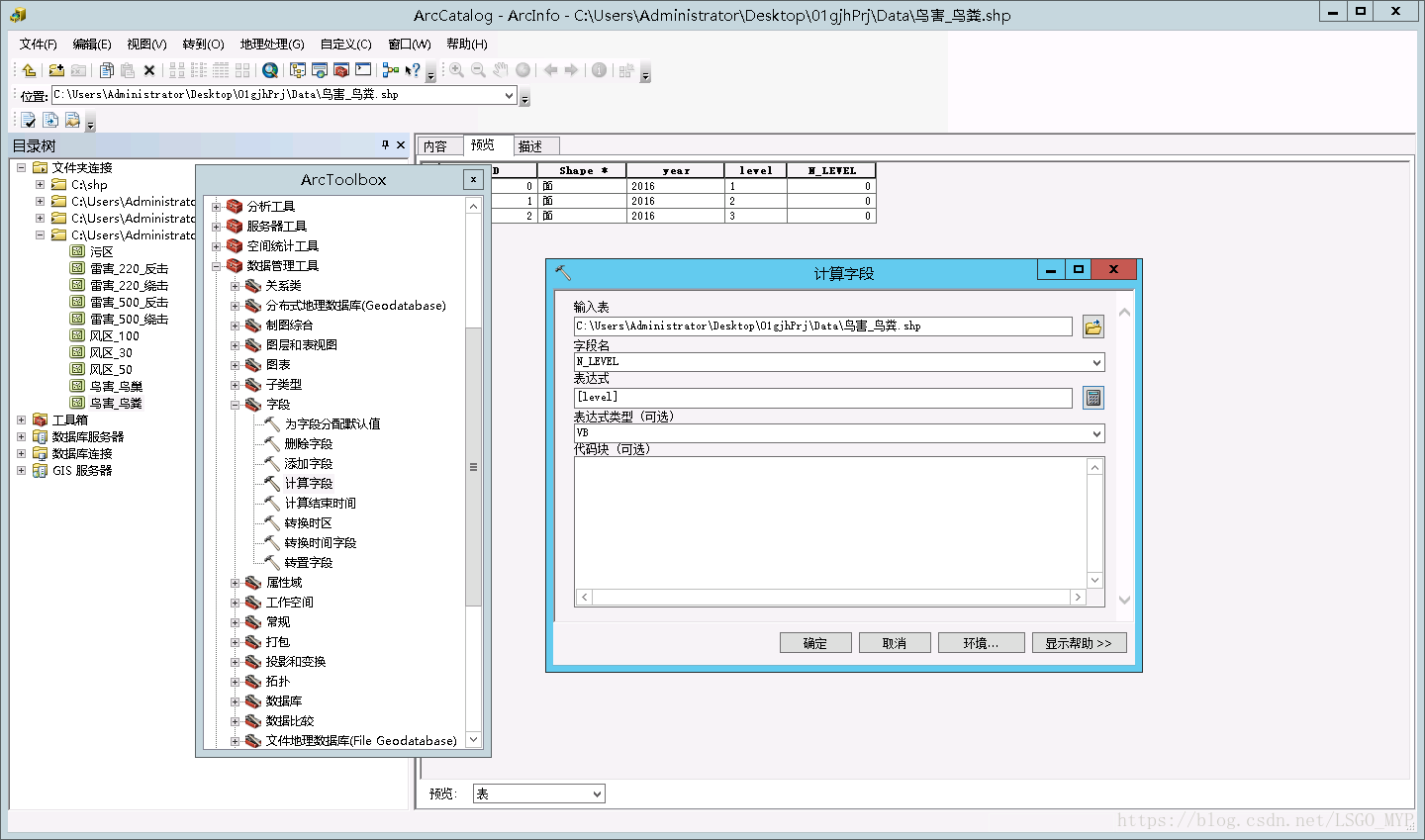The width and height of the screenshot is (1425, 840).
Task: Click the 环境... button
Action: click(x=981, y=643)
